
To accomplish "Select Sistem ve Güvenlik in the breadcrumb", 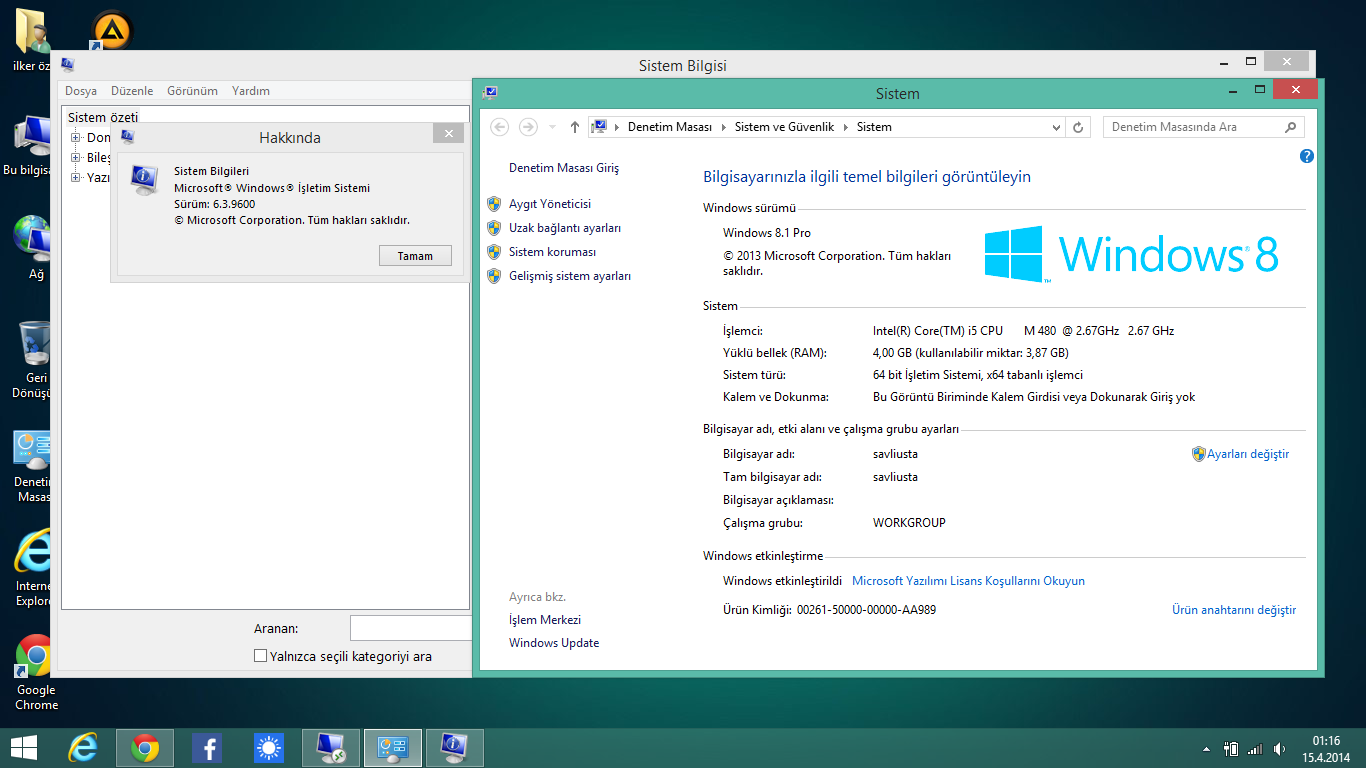I will (x=784, y=127).
